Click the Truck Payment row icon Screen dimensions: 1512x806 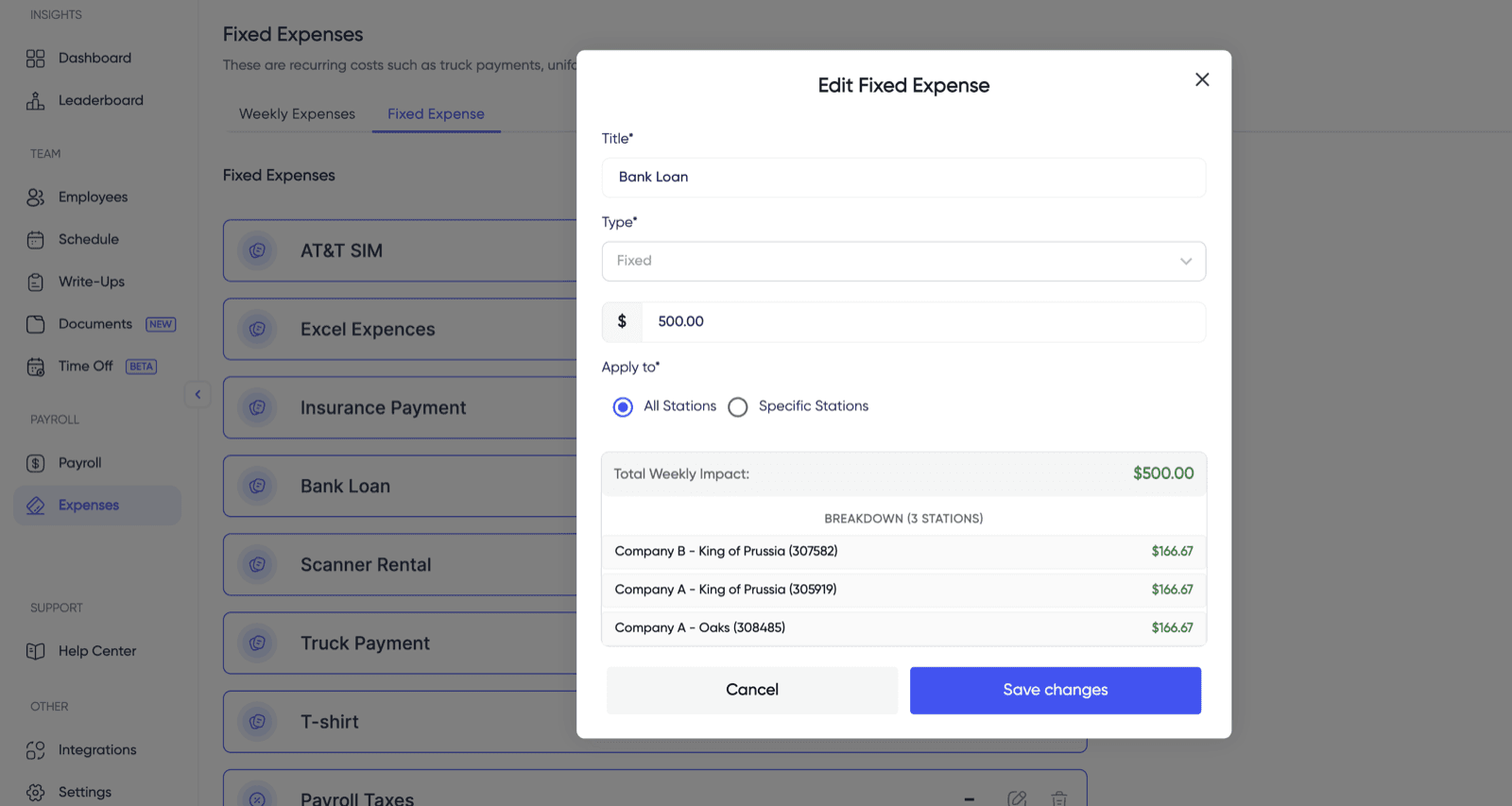(257, 643)
